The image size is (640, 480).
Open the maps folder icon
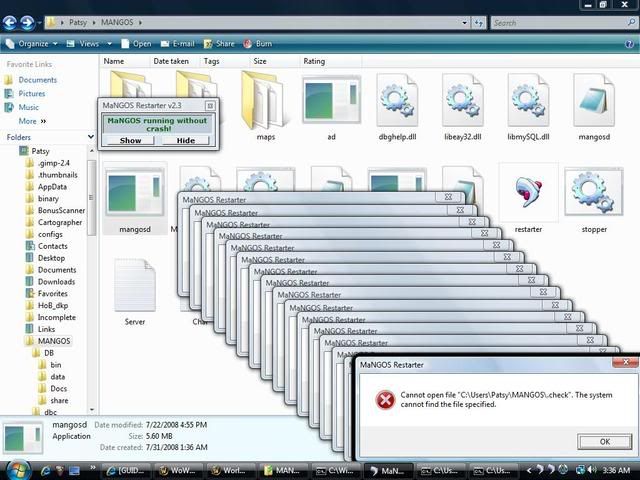pyautogui.click(x=265, y=100)
